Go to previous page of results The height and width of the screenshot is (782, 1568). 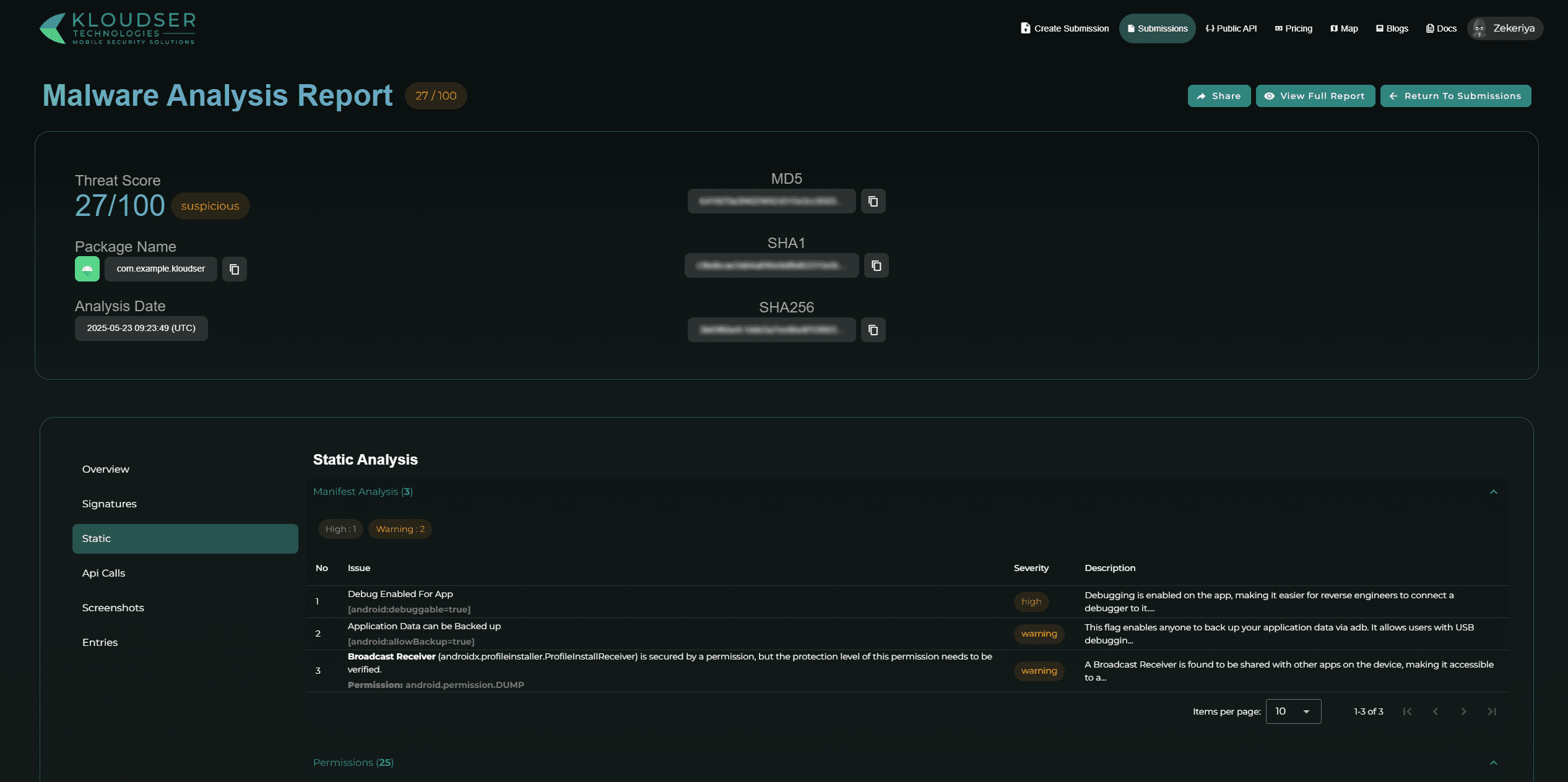click(x=1436, y=711)
